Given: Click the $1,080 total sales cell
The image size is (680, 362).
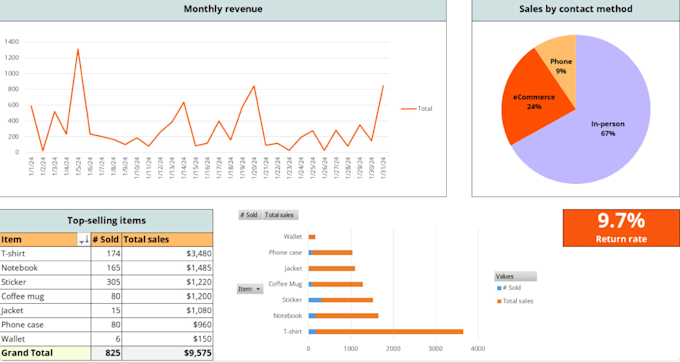Looking at the screenshot, I should tap(167, 310).
